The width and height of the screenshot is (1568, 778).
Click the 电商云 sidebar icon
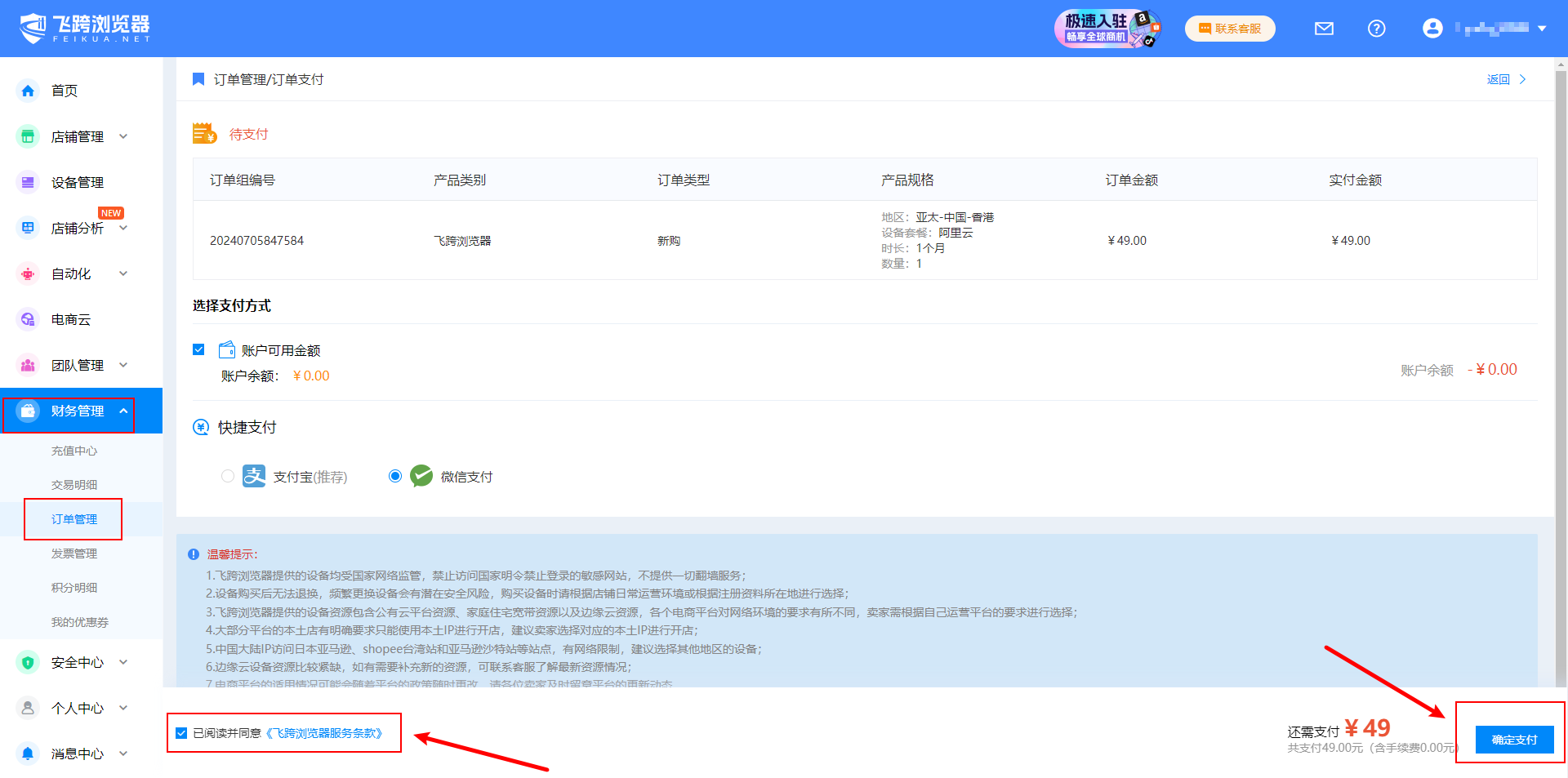(28, 319)
